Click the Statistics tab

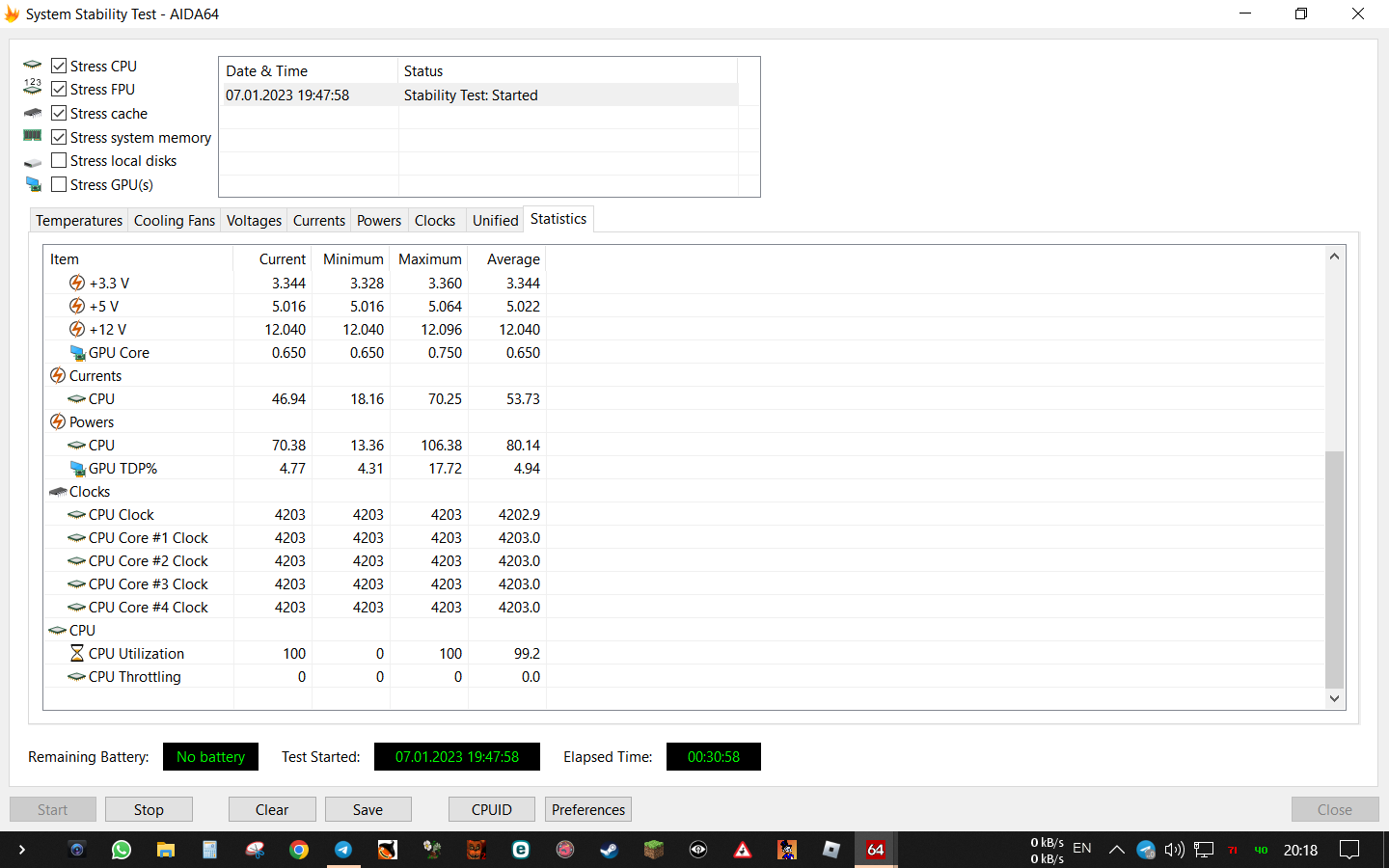pos(558,219)
